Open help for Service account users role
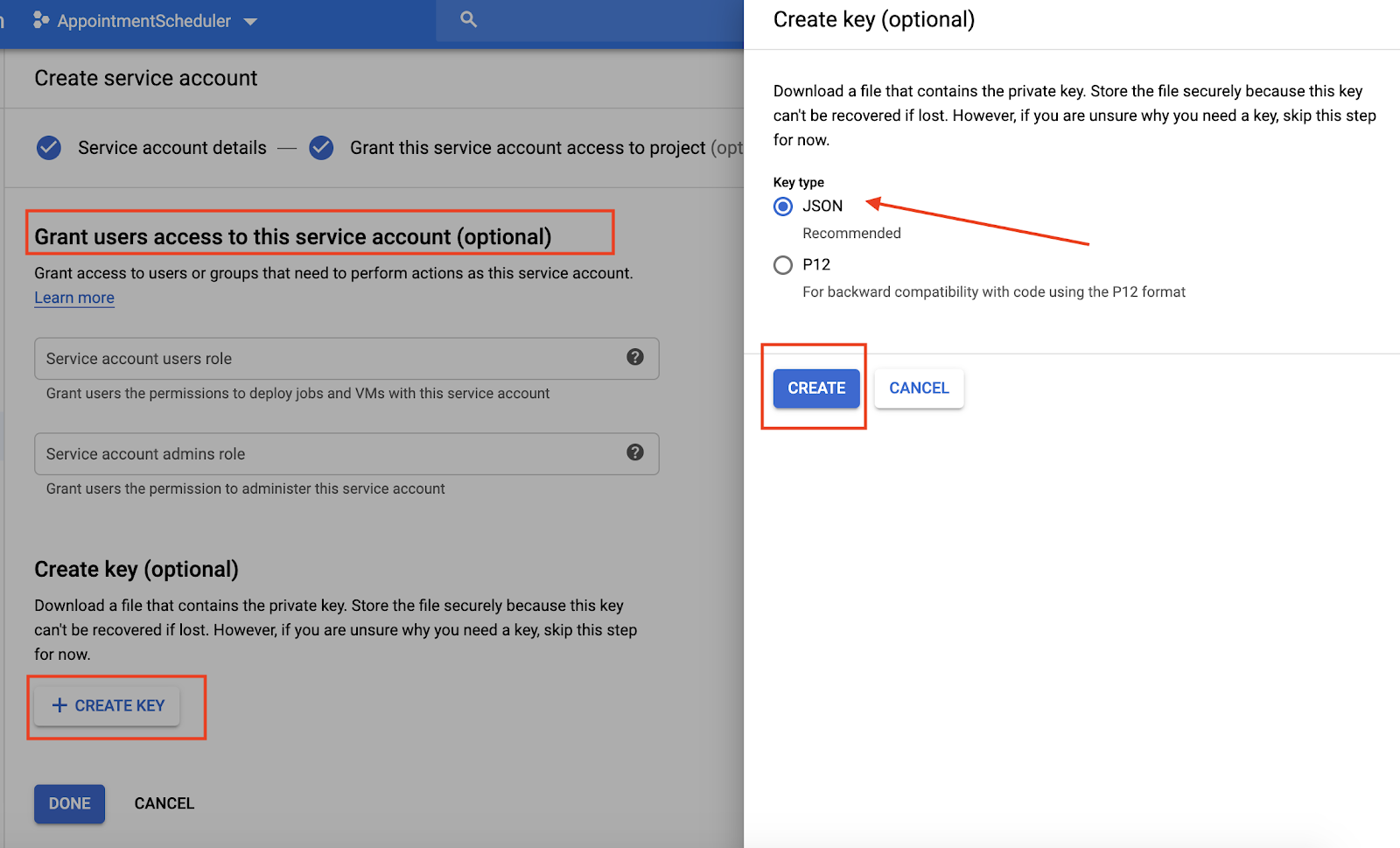 coord(635,357)
